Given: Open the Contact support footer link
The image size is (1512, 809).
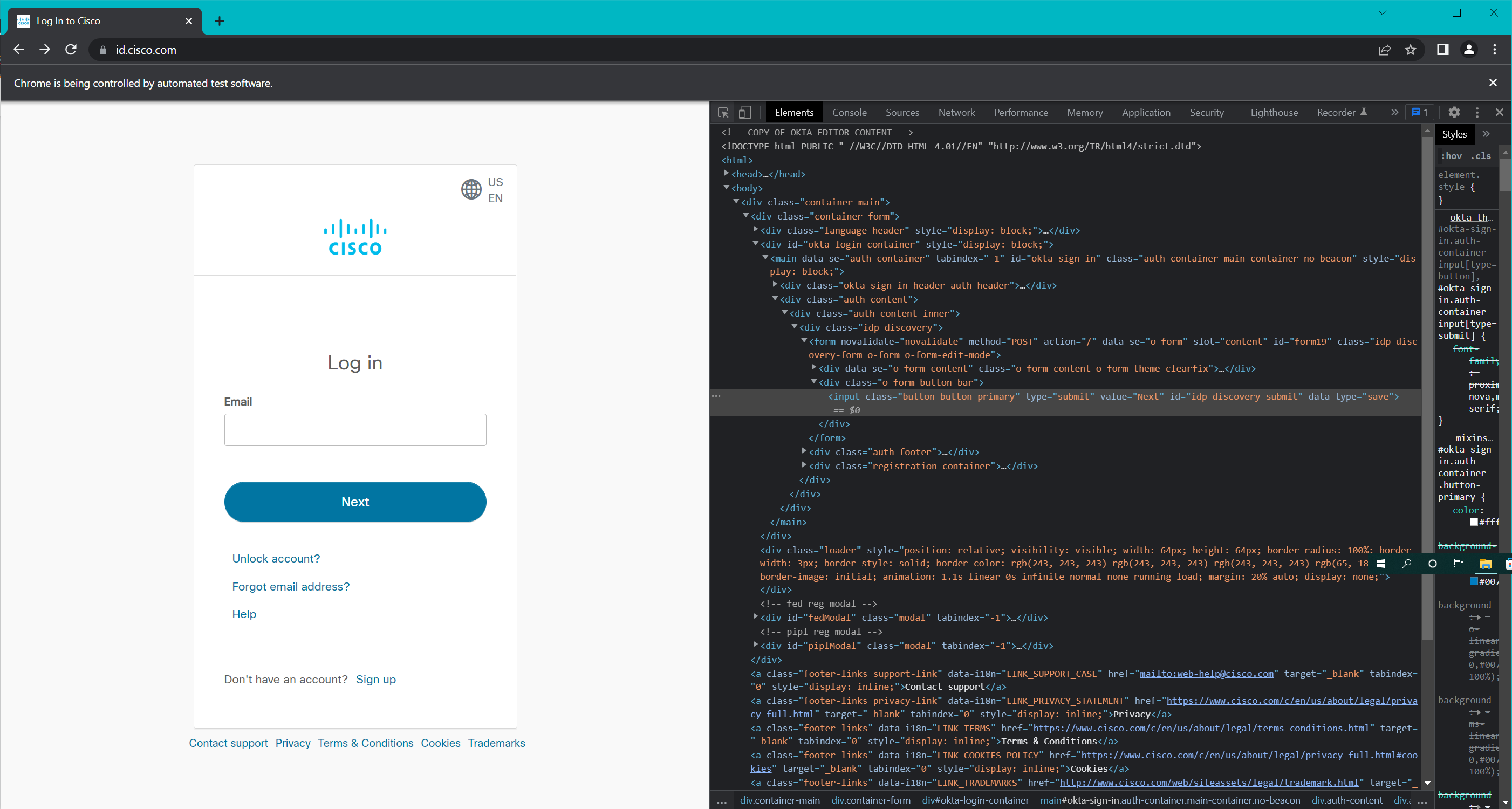Looking at the screenshot, I should point(228,743).
